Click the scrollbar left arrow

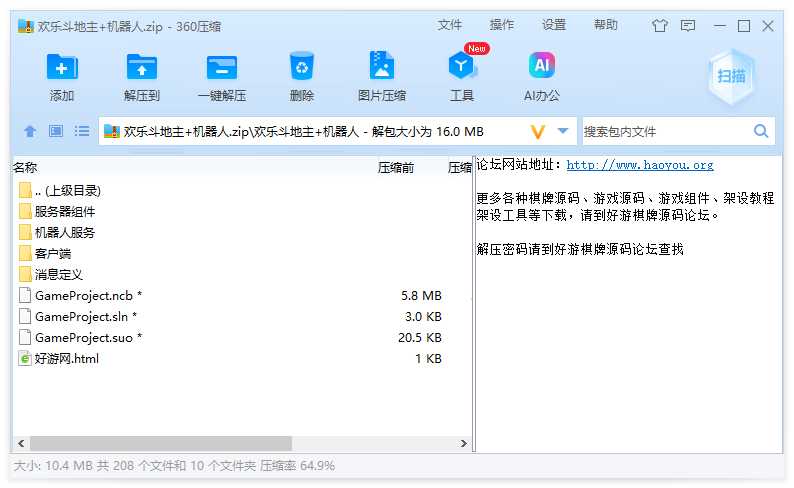click(x=21, y=443)
